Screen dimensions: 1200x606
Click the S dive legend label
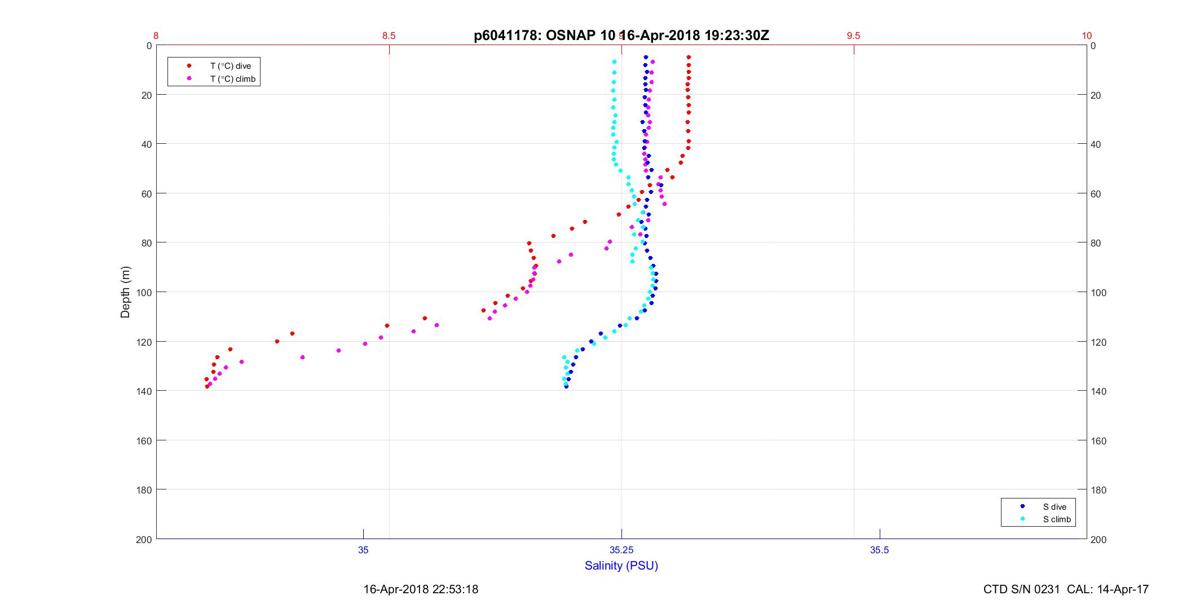tap(1054, 507)
